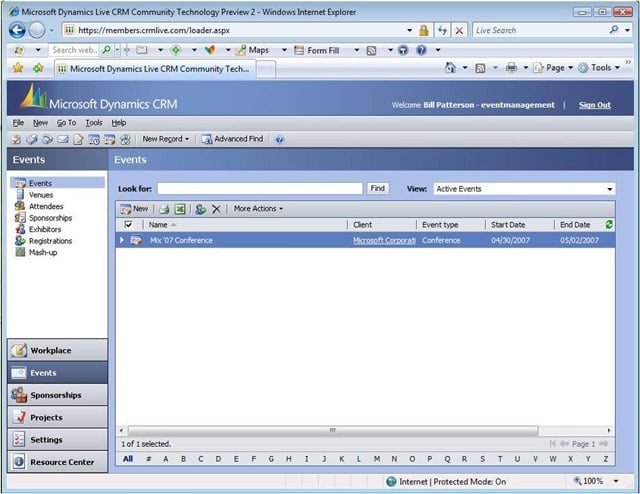Viewport: 640px width, 494px height.
Task: Click the Delete X icon in grid toolbar
Action: pos(216,209)
